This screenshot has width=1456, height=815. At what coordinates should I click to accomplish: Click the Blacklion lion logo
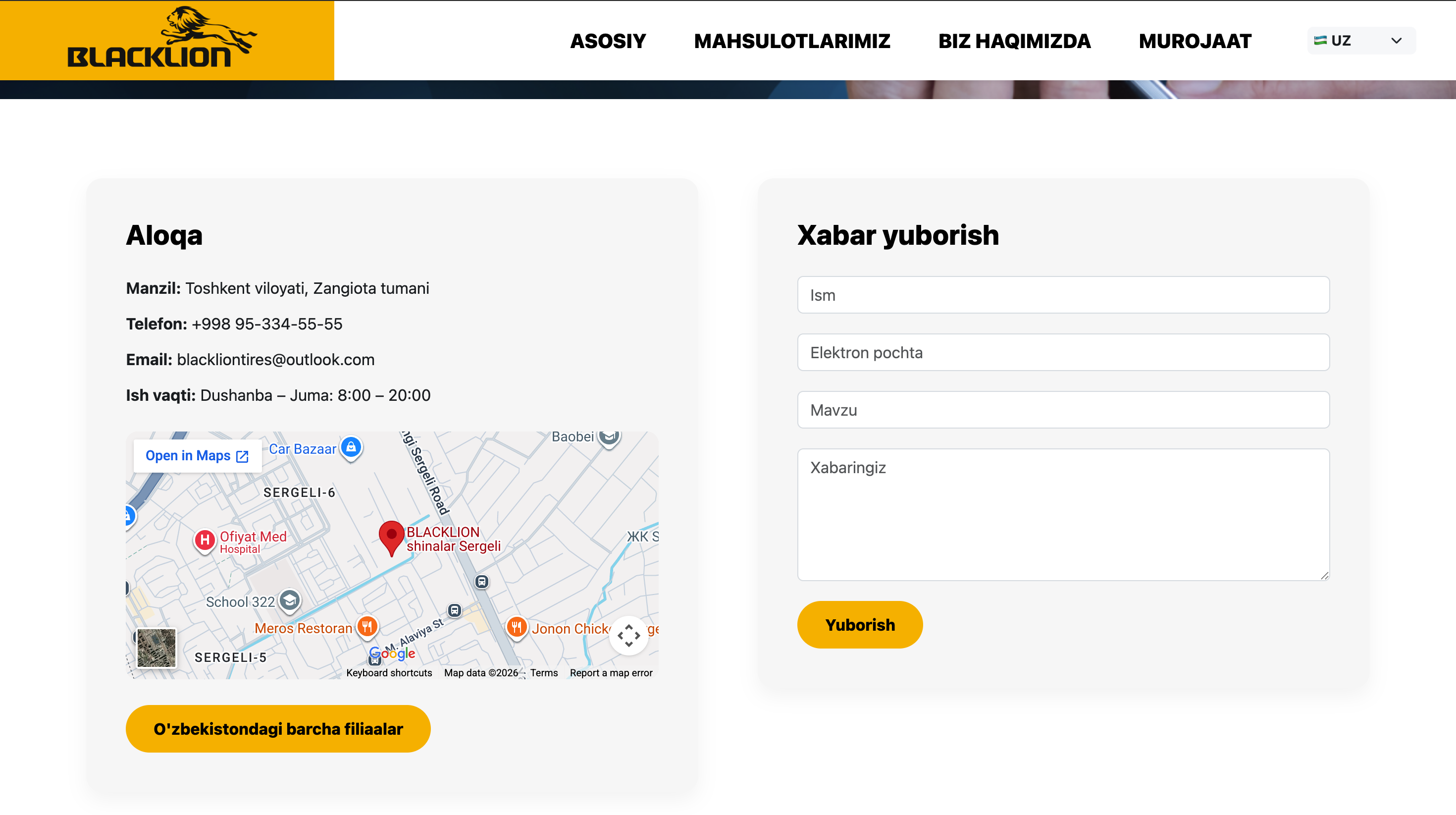[x=161, y=37]
